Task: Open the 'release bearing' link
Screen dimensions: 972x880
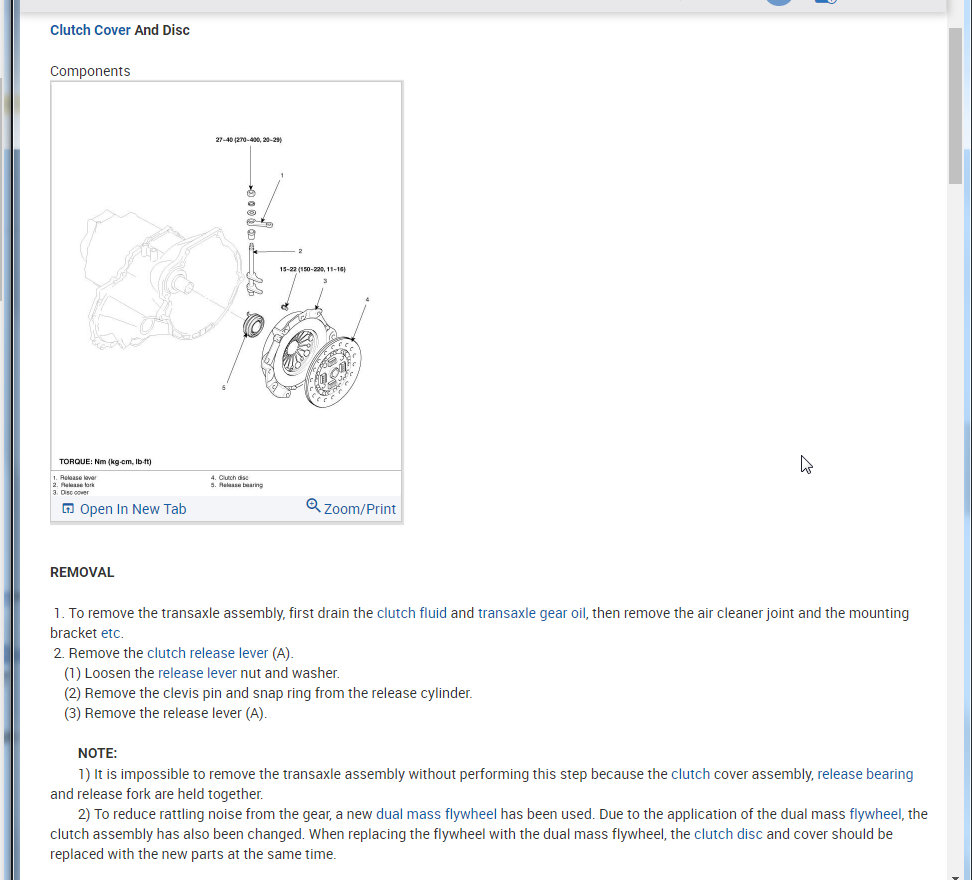Action: (865, 774)
